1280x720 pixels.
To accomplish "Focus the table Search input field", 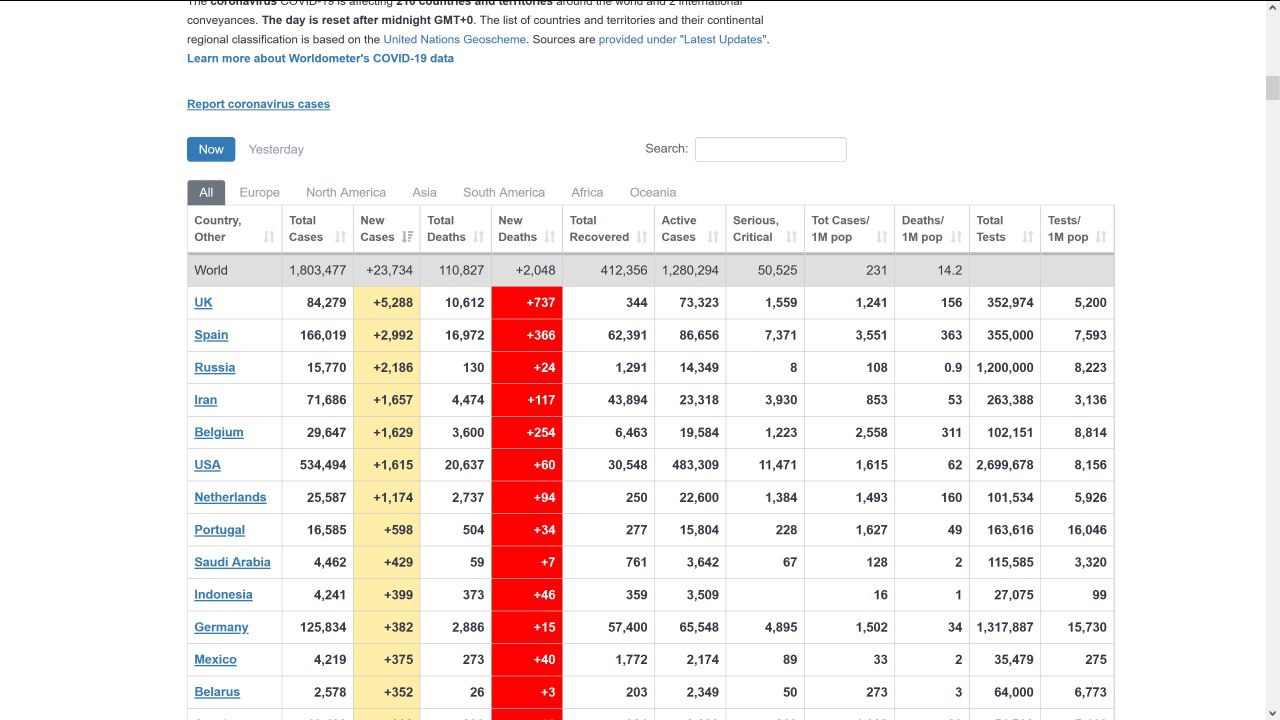I will [x=771, y=149].
